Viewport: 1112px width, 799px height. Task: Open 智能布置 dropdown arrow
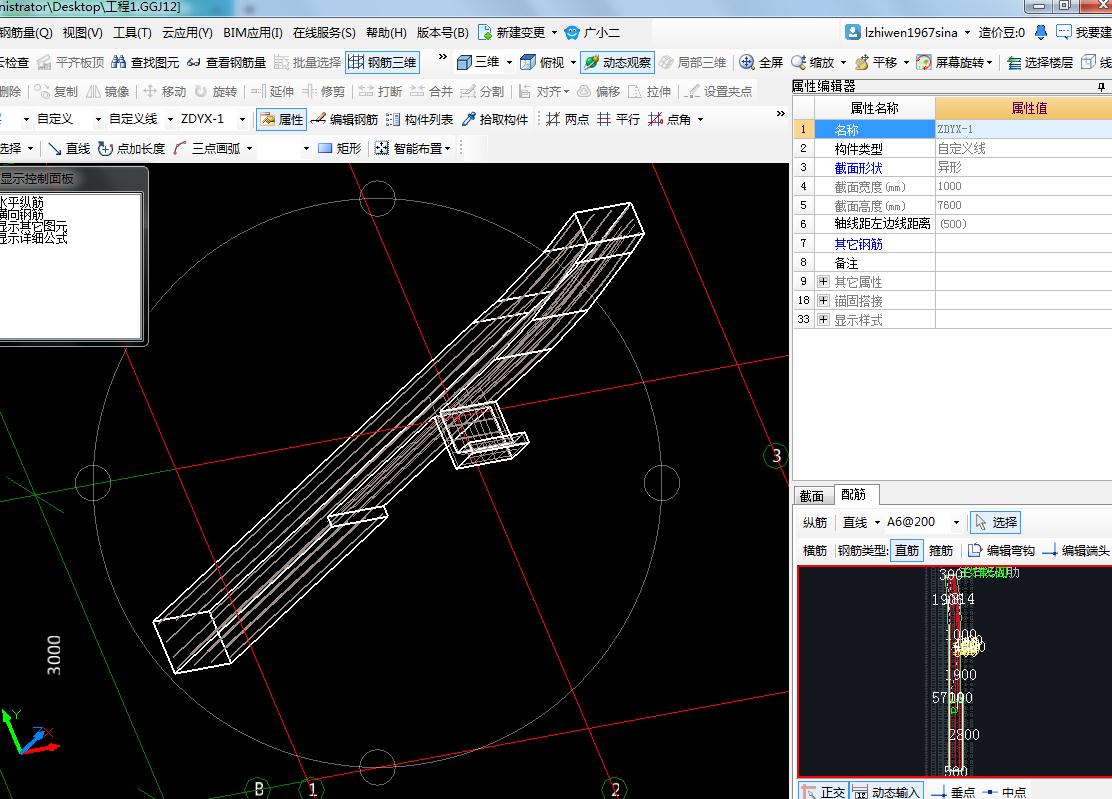[x=447, y=149]
